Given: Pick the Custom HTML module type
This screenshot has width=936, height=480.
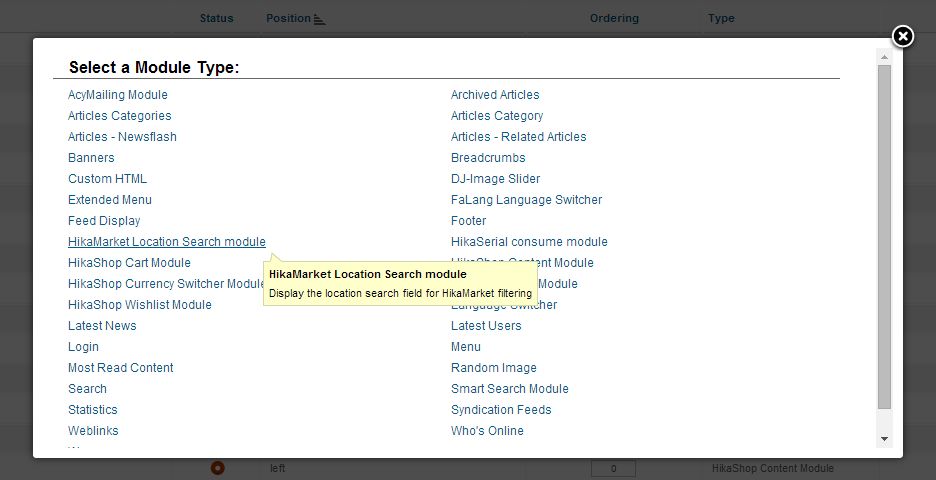Looking at the screenshot, I should pos(107,179).
